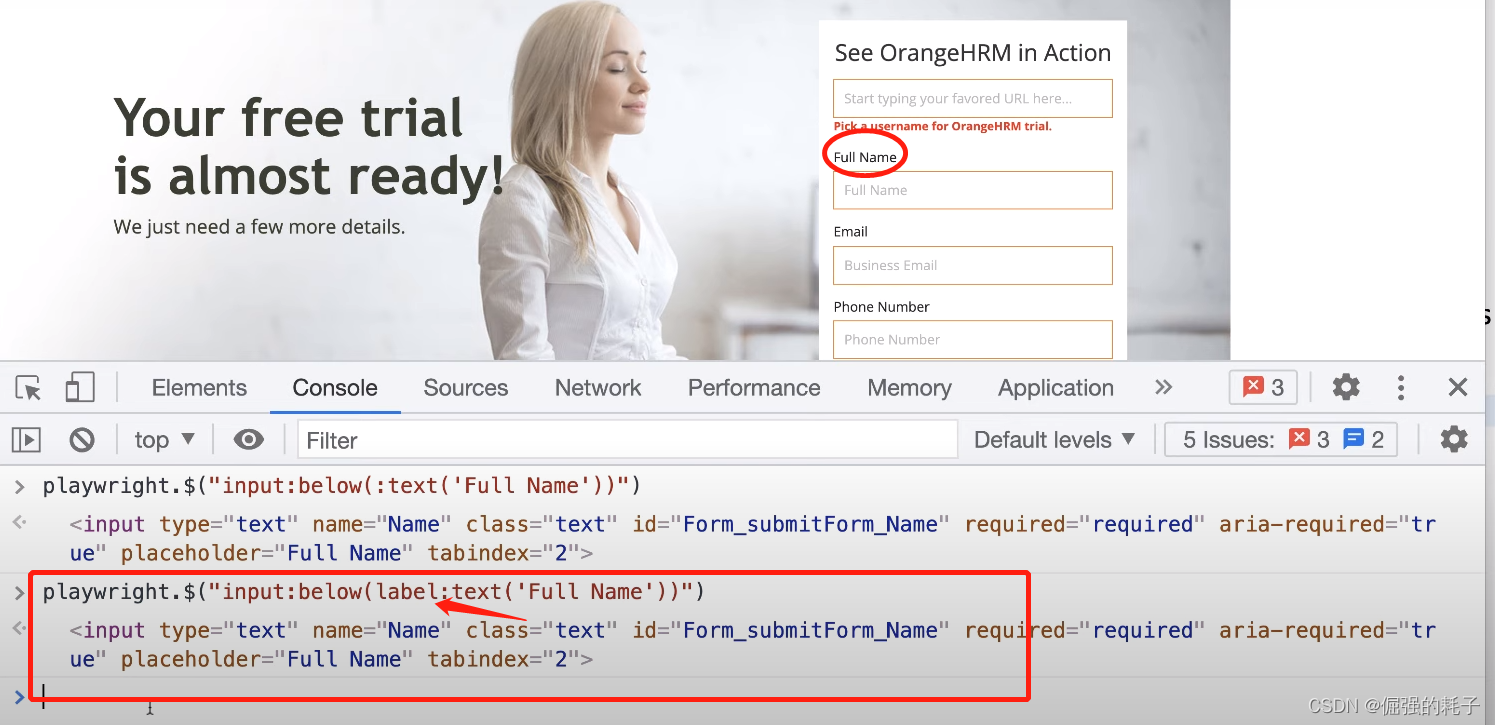Open the Application tab

(1056, 388)
